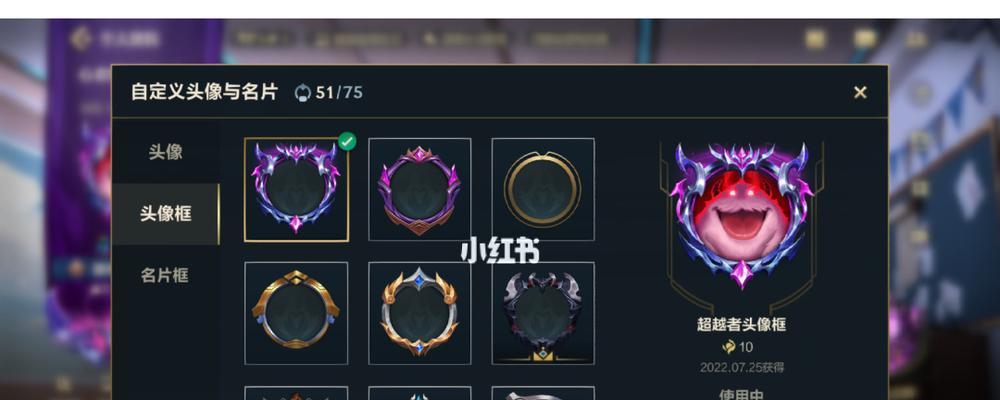
Task: Click the large avatar preview with frame
Action: [x=741, y=215]
